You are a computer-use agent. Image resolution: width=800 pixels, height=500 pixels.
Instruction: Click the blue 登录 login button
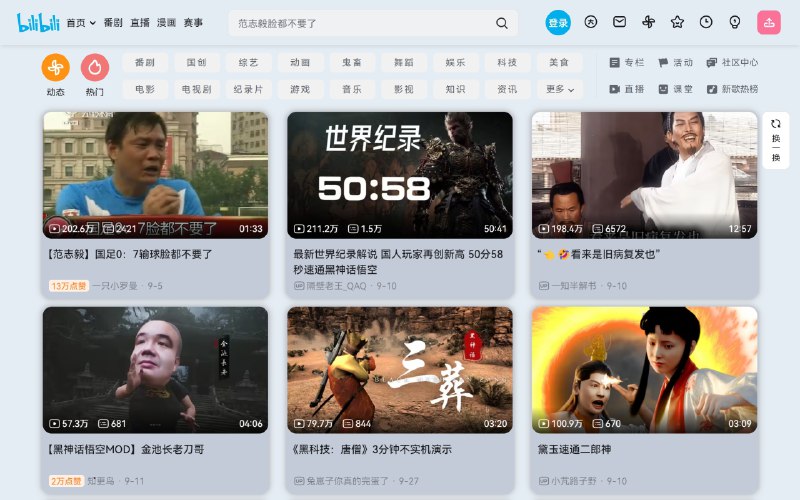tap(558, 22)
